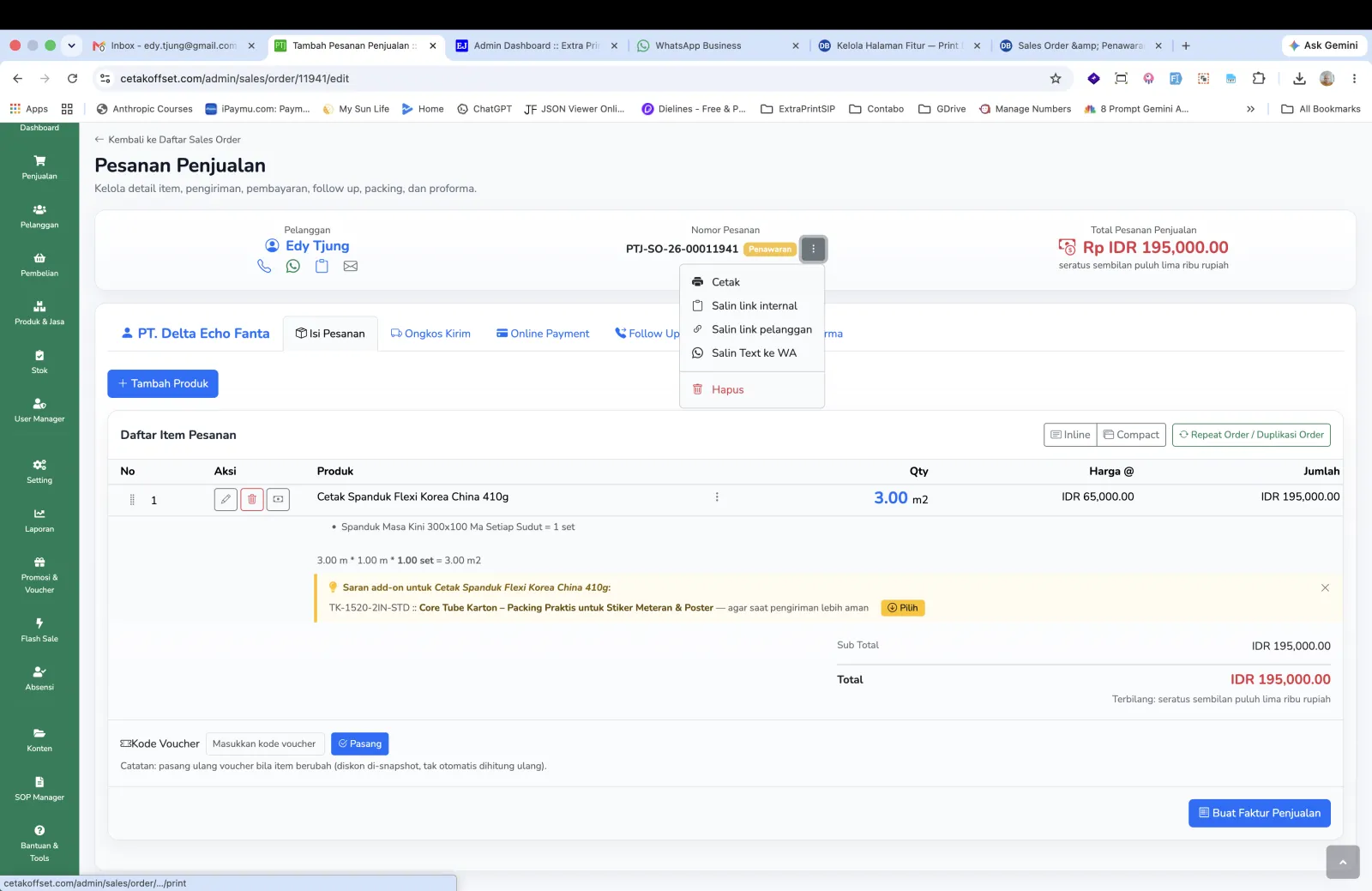The width and height of the screenshot is (1372, 891).
Task: Click the Kode Voucher input field
Action: click(265, 744)
